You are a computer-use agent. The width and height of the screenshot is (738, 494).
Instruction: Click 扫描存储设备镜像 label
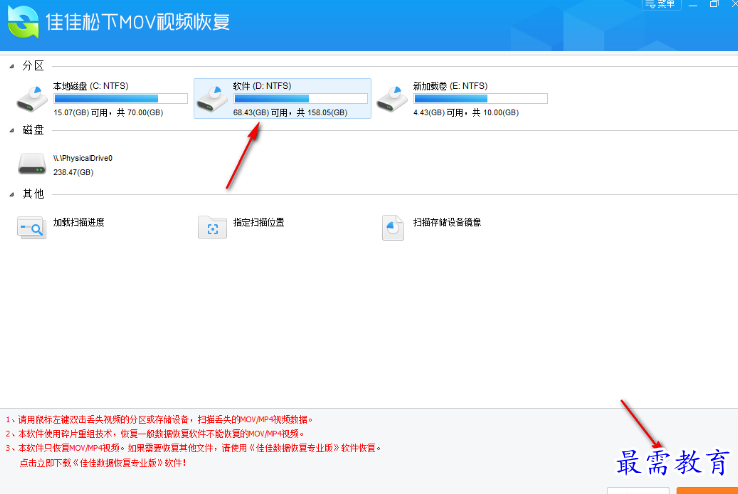coord(447,222)
